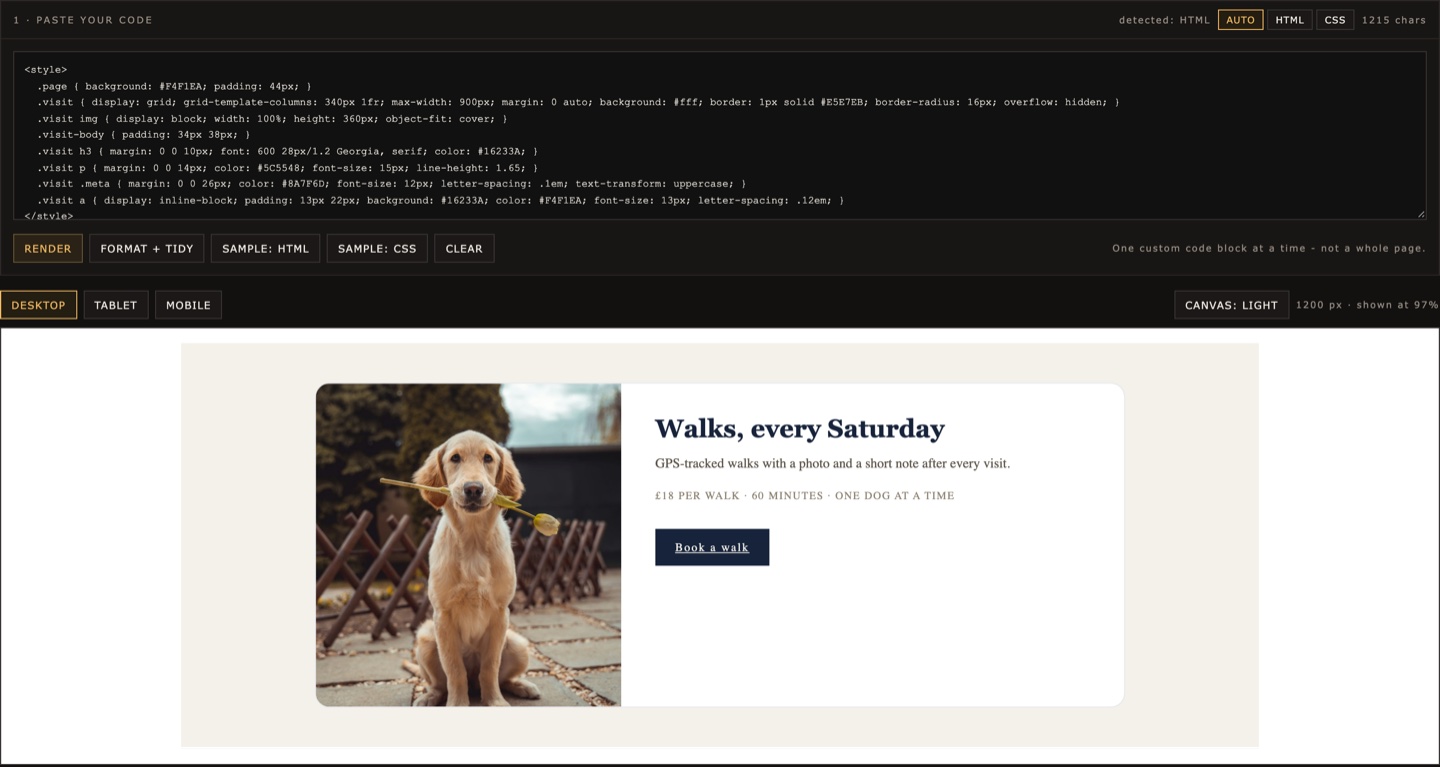The image size is (1440, 767).
Task: Switch preview to TABLET
Action: [116, 305]
